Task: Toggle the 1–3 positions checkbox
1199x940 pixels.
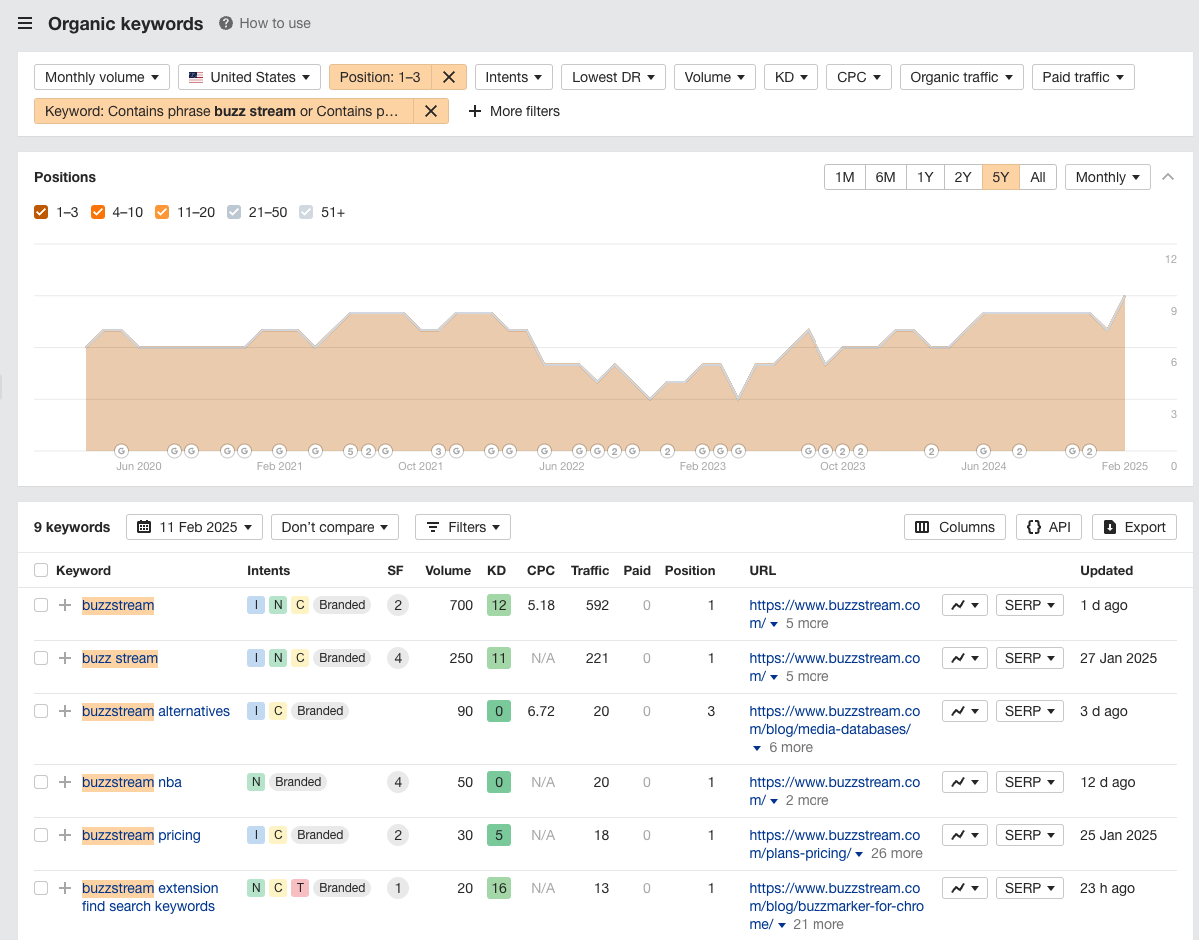Action: coord(41,212)
